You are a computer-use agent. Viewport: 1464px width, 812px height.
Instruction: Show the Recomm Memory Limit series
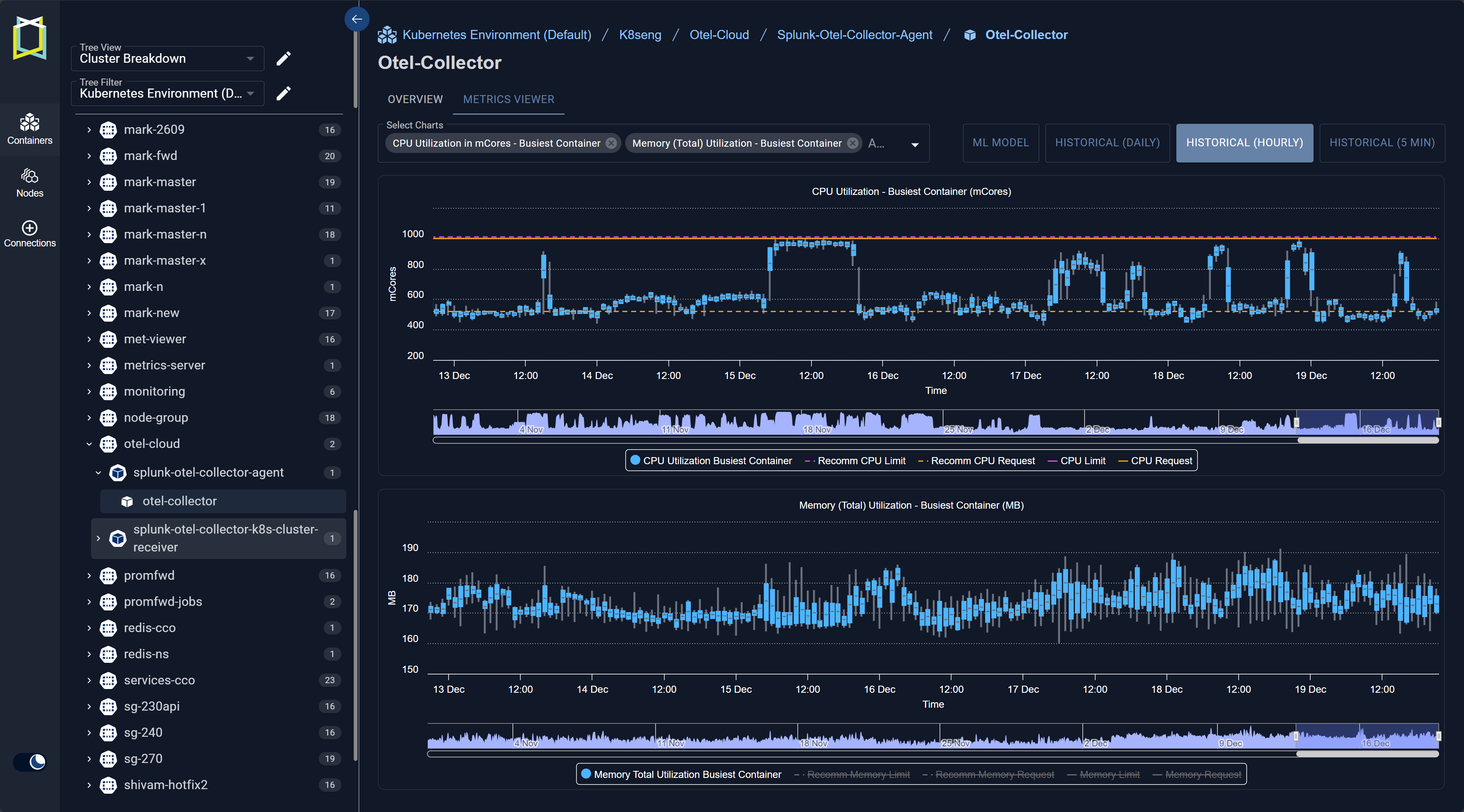pos(852,775)
